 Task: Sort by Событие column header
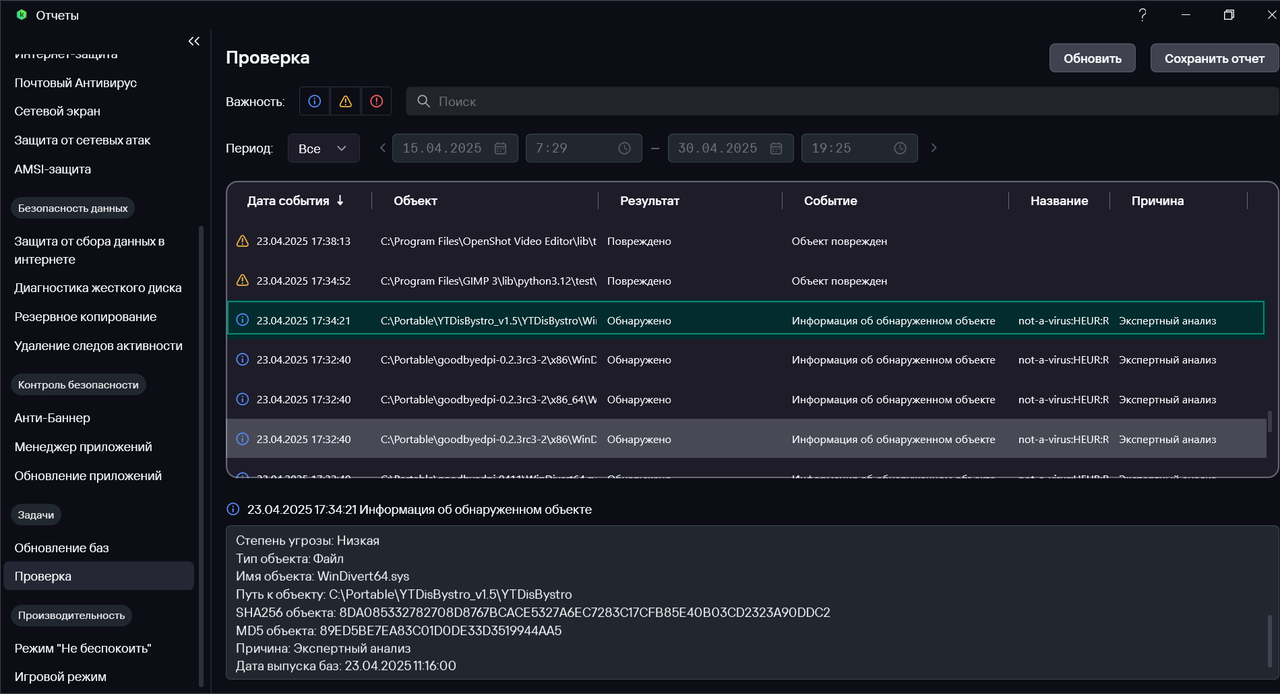(830, 200)
